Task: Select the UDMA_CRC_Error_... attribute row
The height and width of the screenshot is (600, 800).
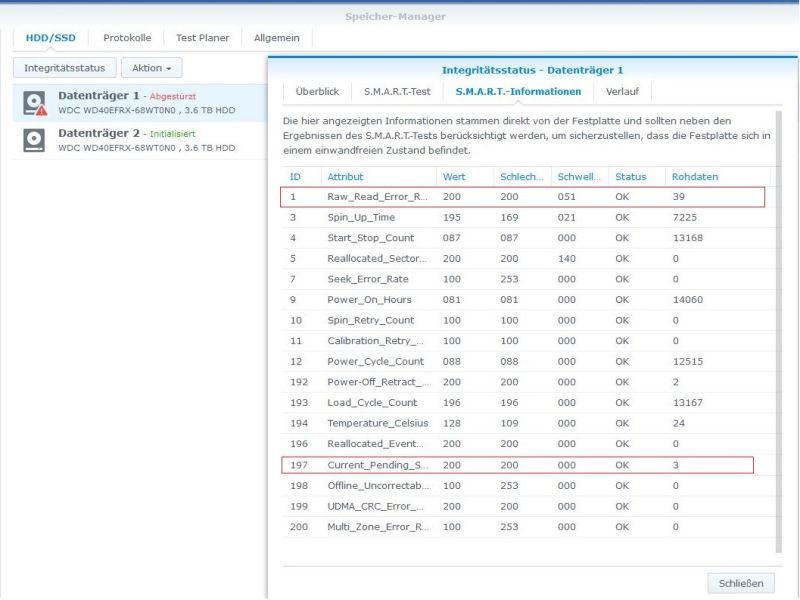Action: 527,507
